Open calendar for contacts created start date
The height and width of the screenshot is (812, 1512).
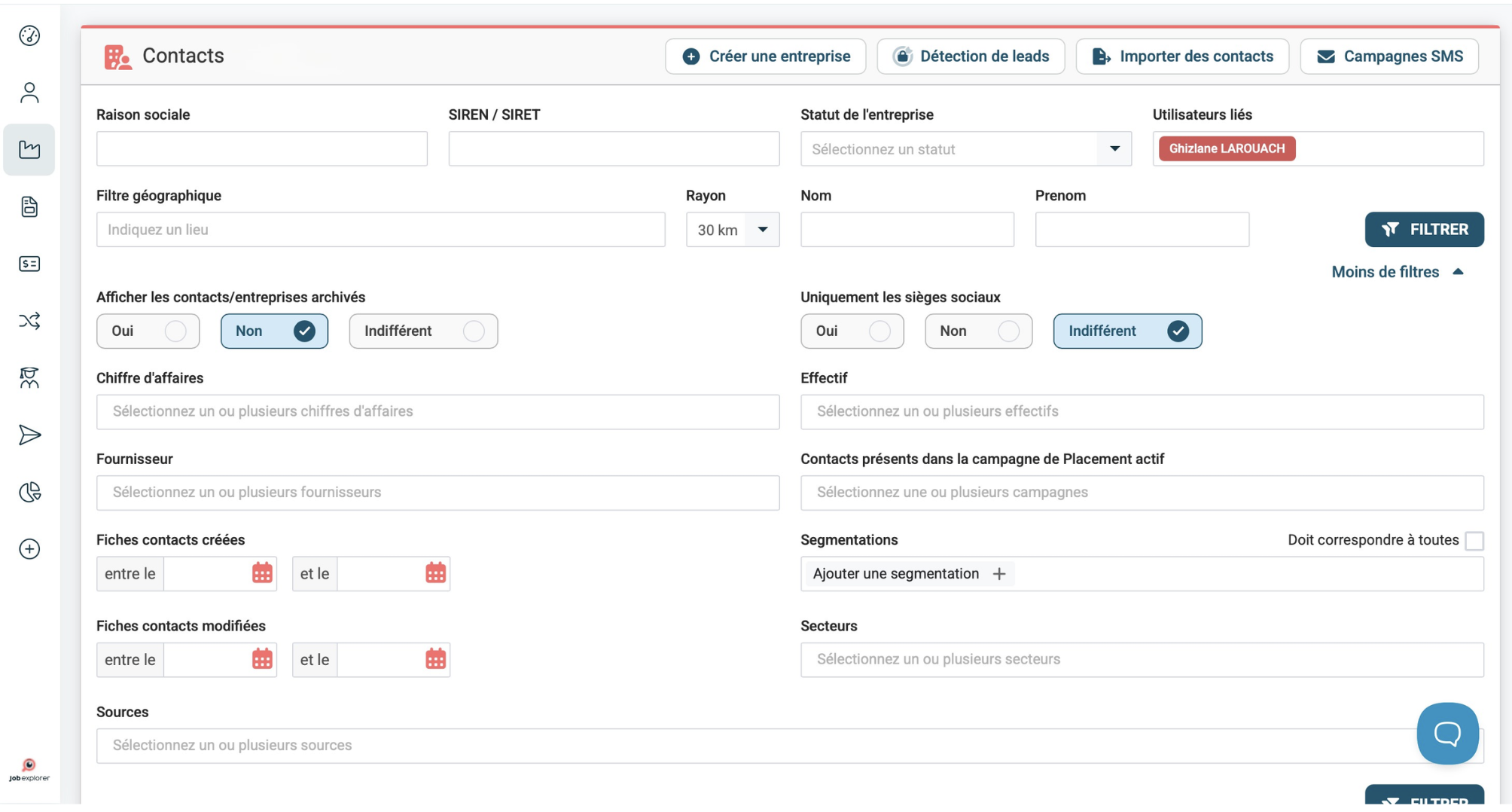pos(262,573)
